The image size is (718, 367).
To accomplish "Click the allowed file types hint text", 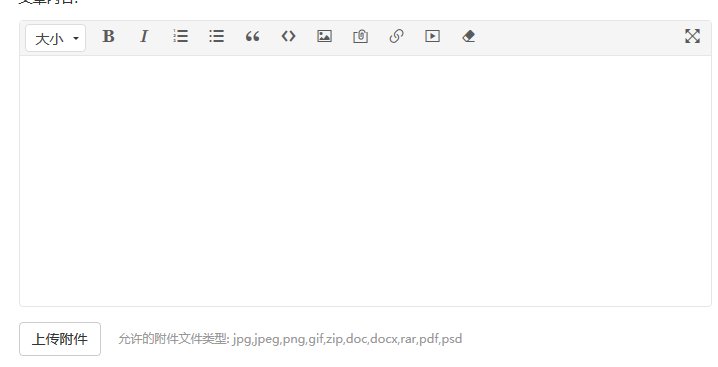I will (290, 339).
